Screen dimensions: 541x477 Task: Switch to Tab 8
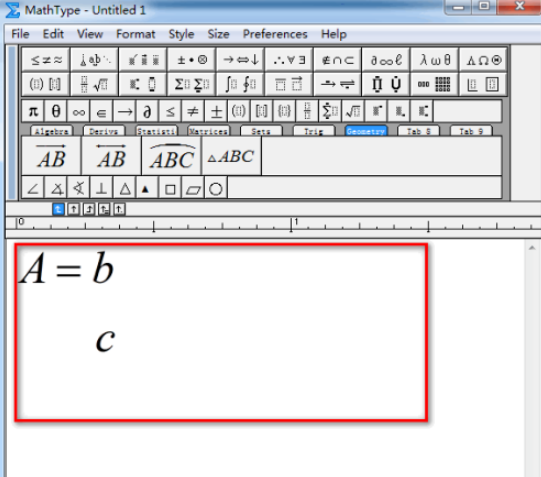coord(419,131)
